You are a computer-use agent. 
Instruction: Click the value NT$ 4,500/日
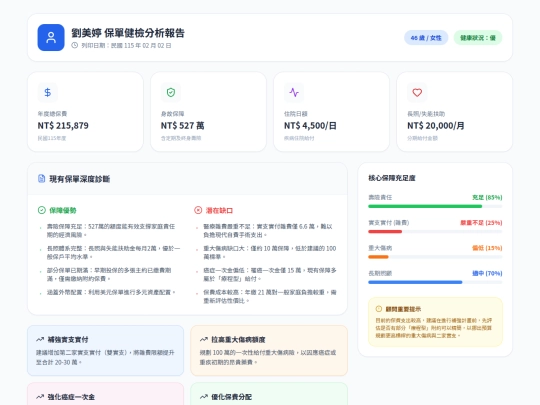click(x=310, y=125)
